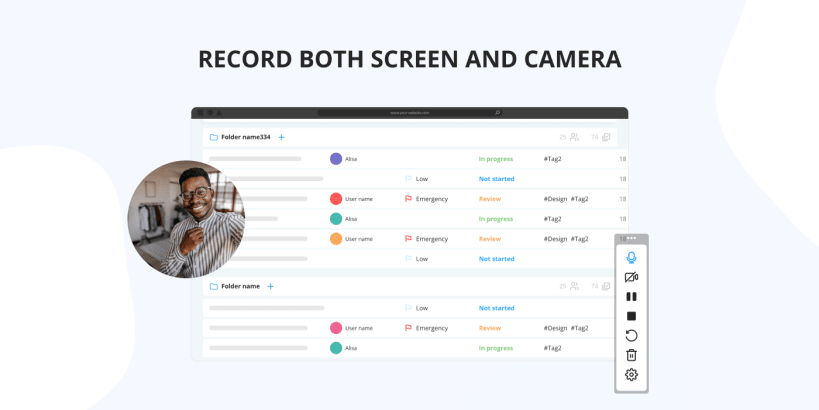The width and height of the screenshot is (819, 410).
Task: Click the three-dot handle on recording toolbar
Action: 631,238
